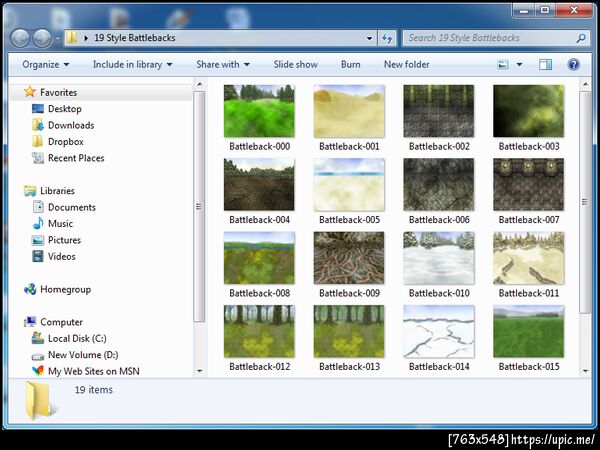Click navigation pane scrollbar up arrow

click(x=199, y=84)
